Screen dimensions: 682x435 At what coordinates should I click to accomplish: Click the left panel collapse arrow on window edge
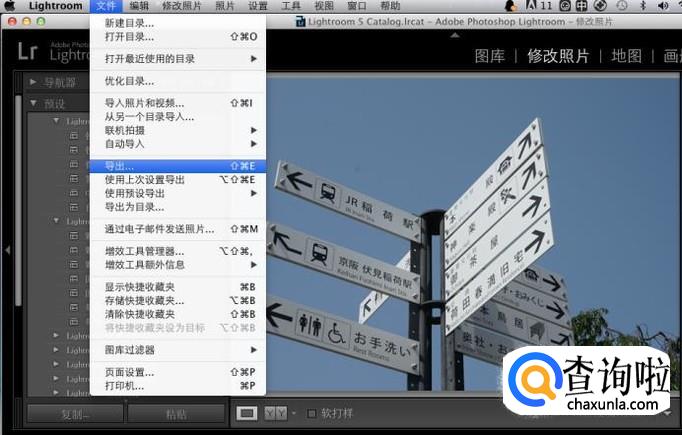pyautogui.click(x=7, y=250)
